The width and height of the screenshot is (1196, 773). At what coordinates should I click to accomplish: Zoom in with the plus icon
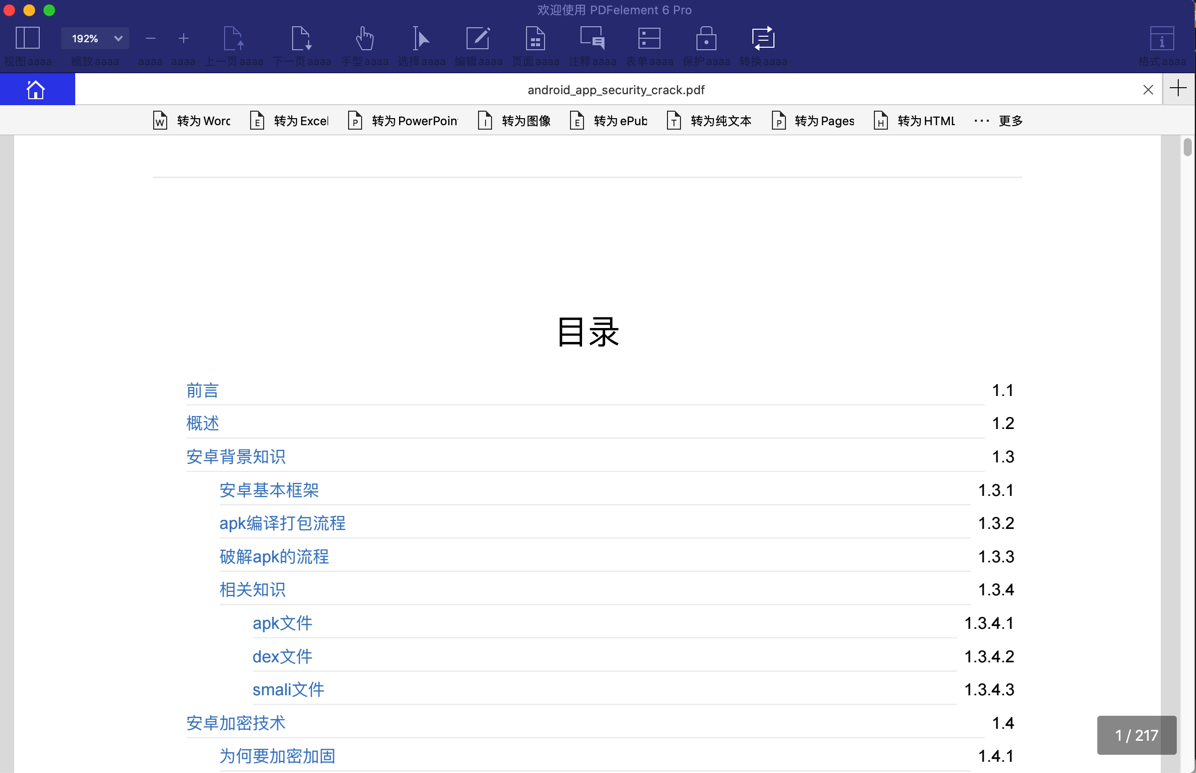[x=183, y=38]
